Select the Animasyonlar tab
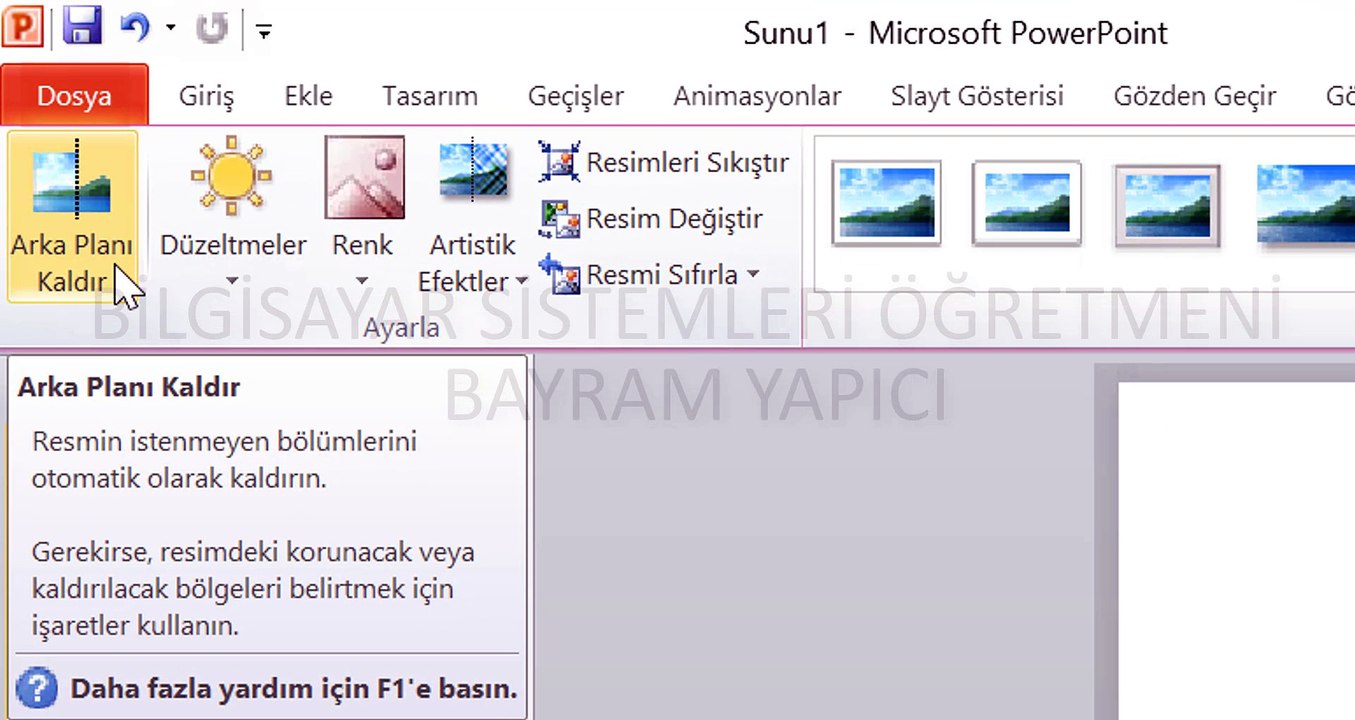This screenshot has height=720, width=1355. [757, 97]
